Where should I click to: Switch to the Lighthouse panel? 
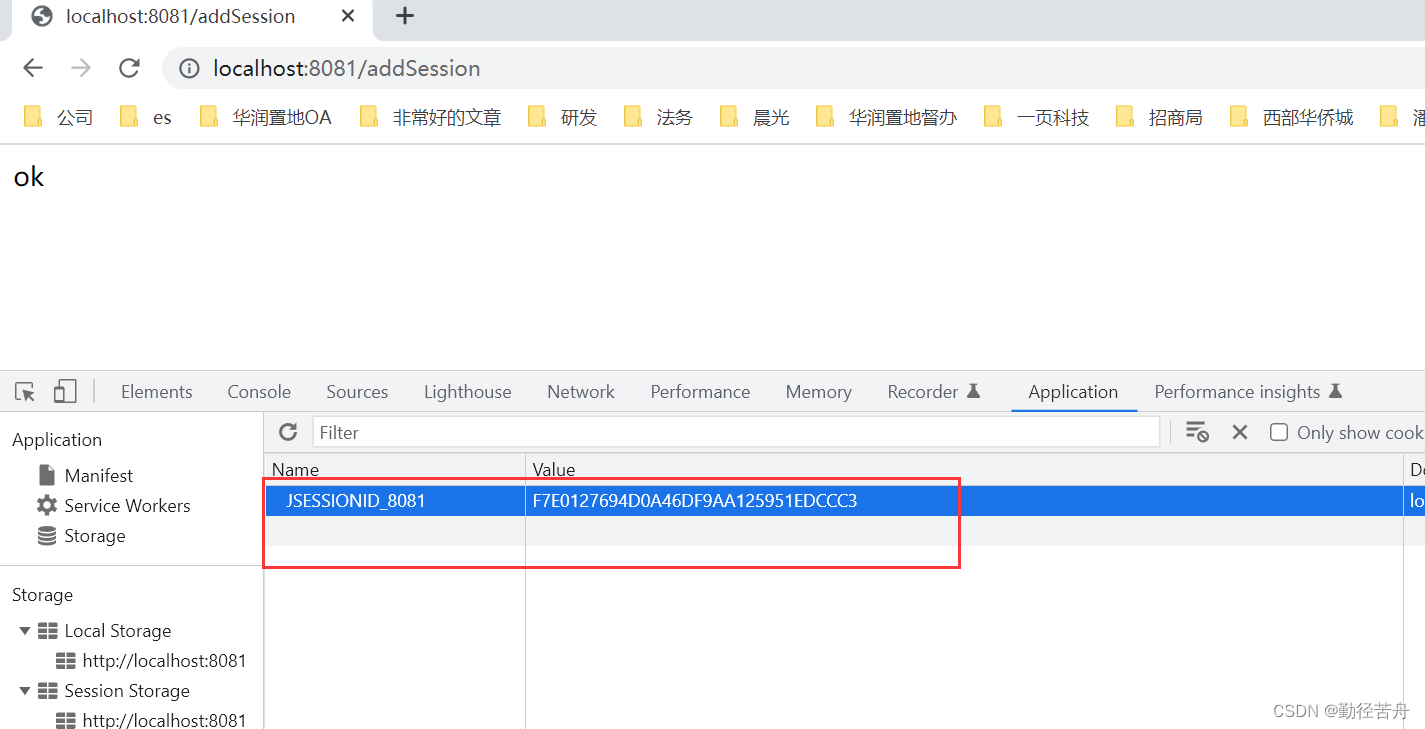[x=467, y=392]
